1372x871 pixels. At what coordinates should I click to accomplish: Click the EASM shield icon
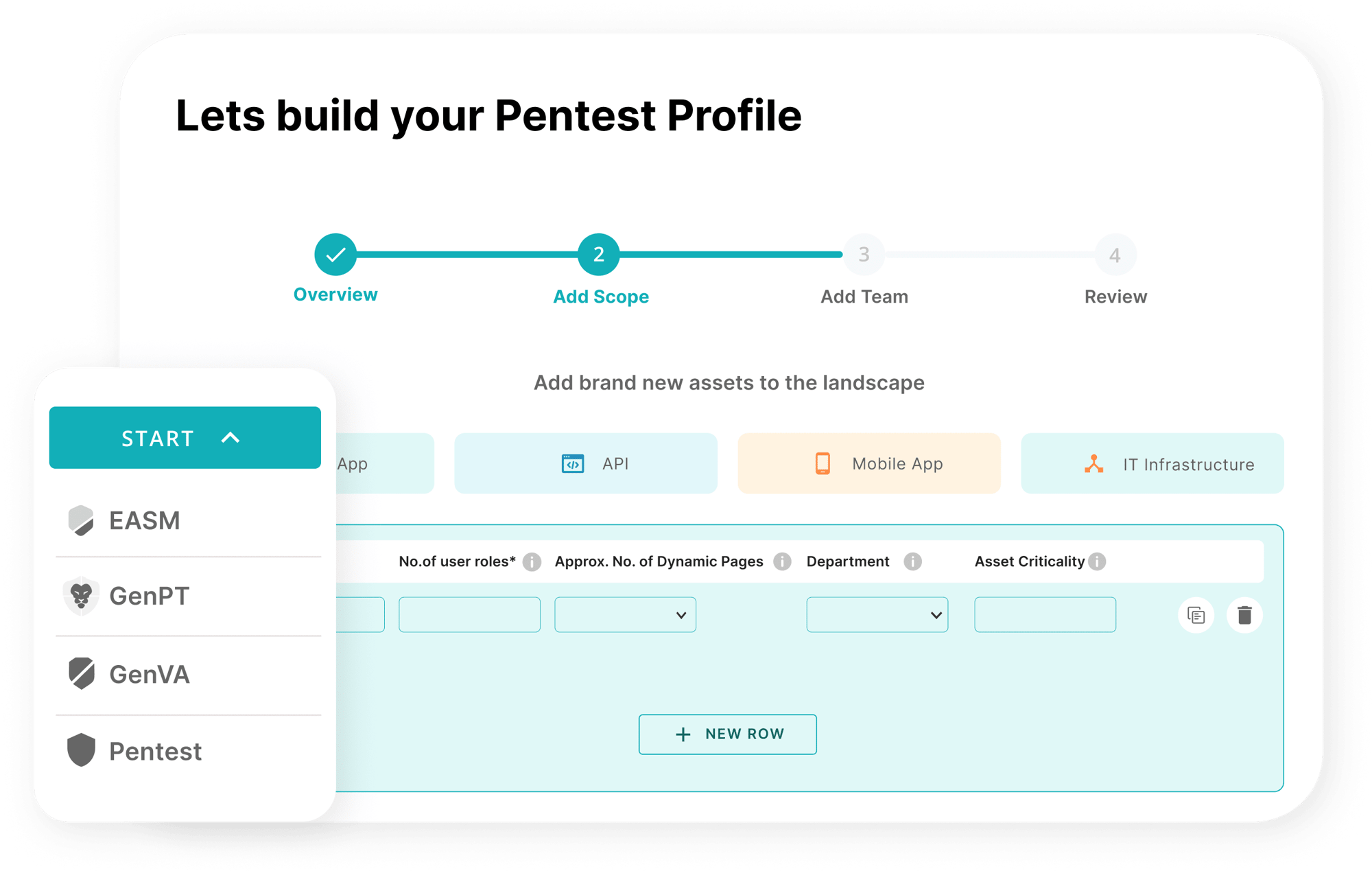(x=81, y=520)
